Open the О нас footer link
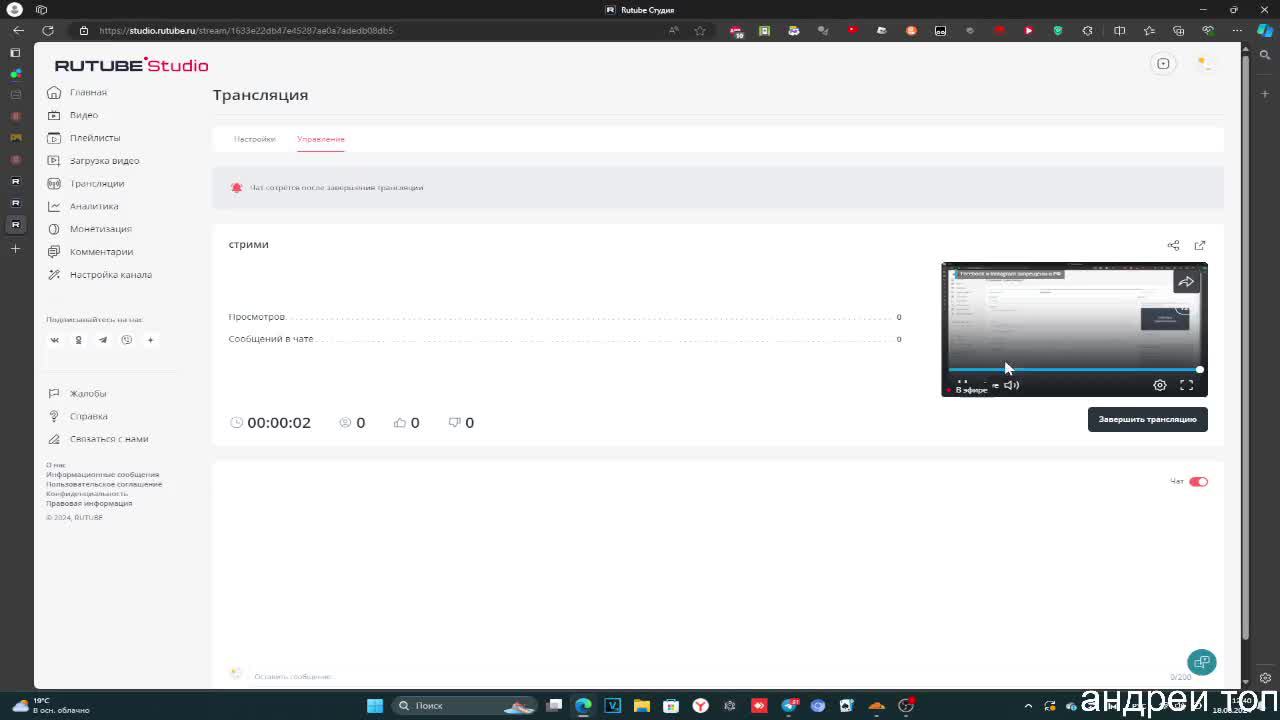1280x720 pixels. [x=55, y=465]
